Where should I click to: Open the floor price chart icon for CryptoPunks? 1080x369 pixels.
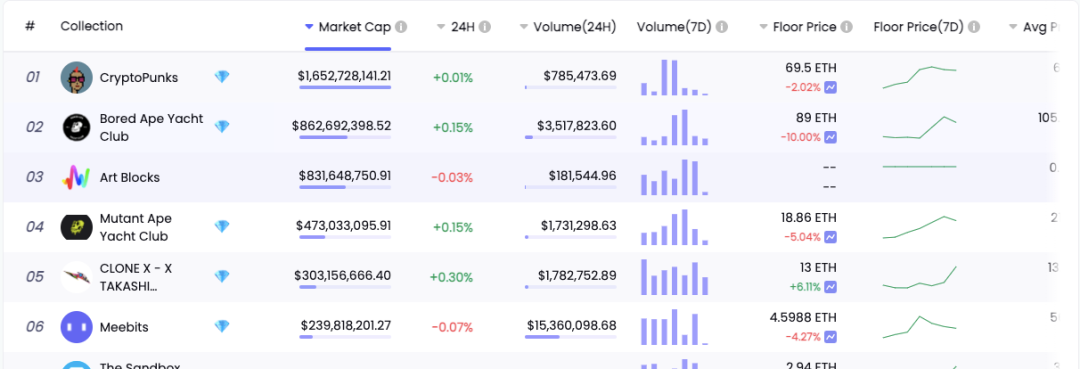pos(831,87)
